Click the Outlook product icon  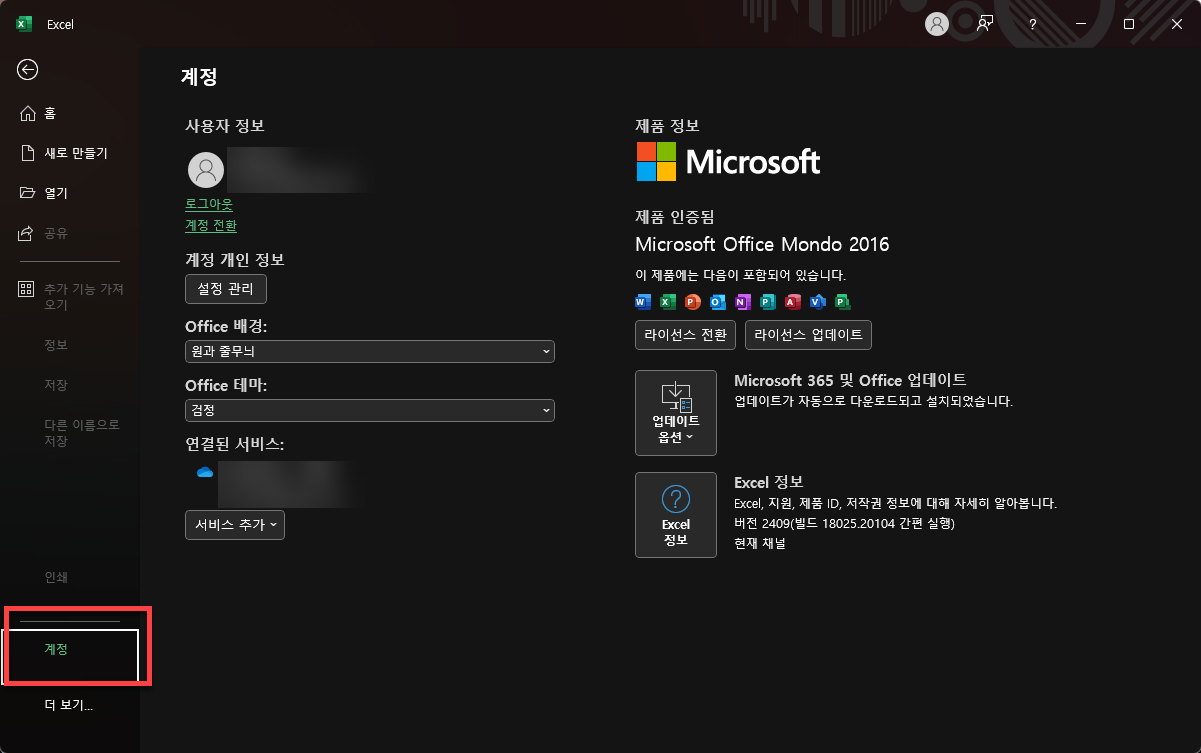point(718,301)
